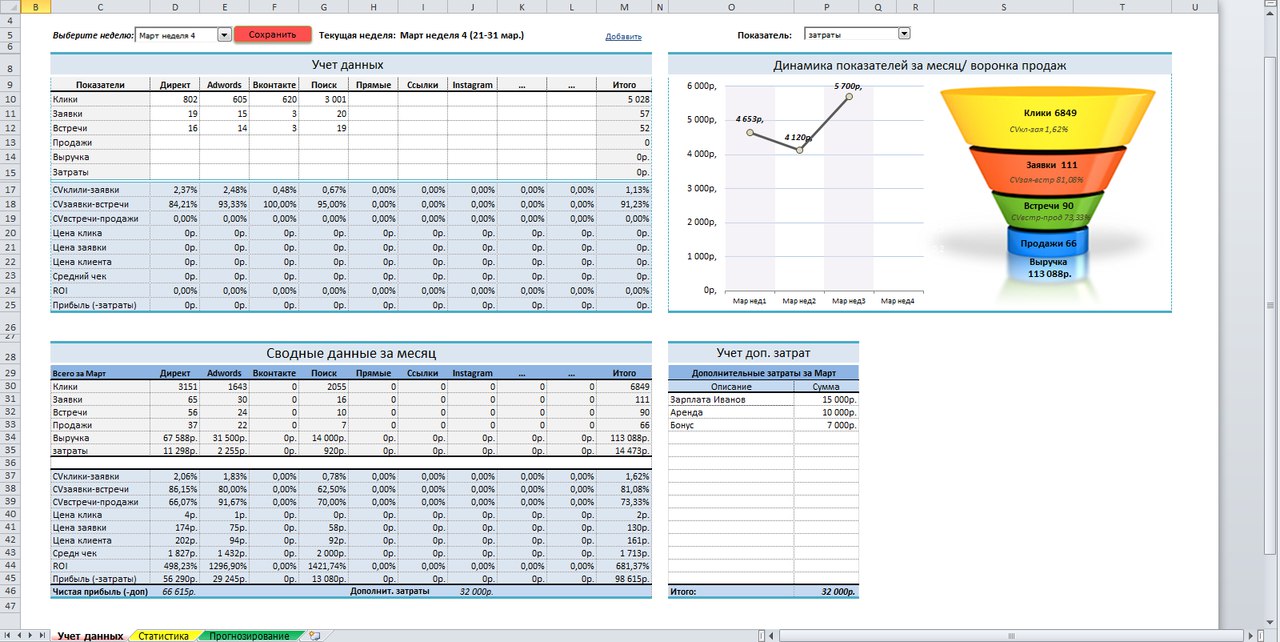Click the Директ clicks cell showing 802
The image size is (1280, 642).
(174, 100)
